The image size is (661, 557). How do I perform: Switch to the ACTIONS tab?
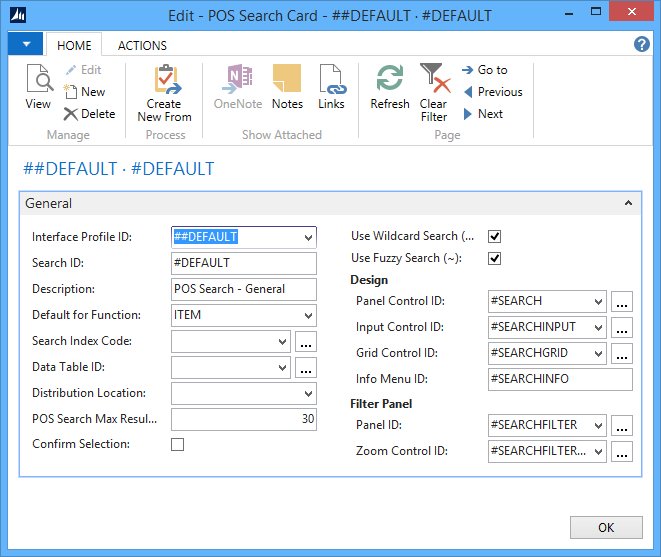142,45
